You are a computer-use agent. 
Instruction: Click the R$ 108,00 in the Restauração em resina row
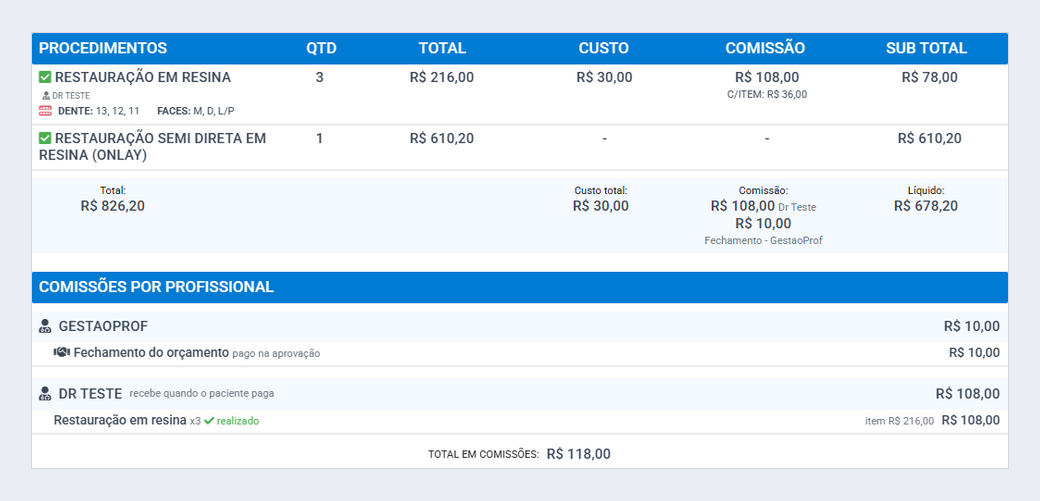tap(971, 420)
